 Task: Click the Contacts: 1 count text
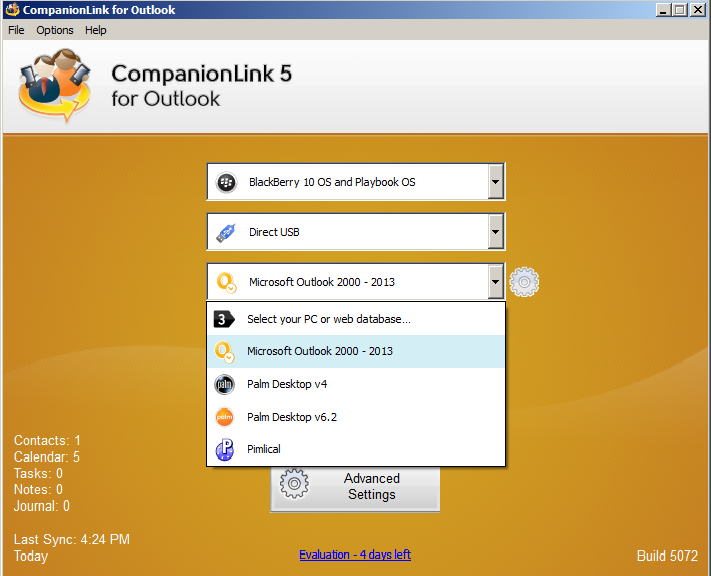(47, 440)
